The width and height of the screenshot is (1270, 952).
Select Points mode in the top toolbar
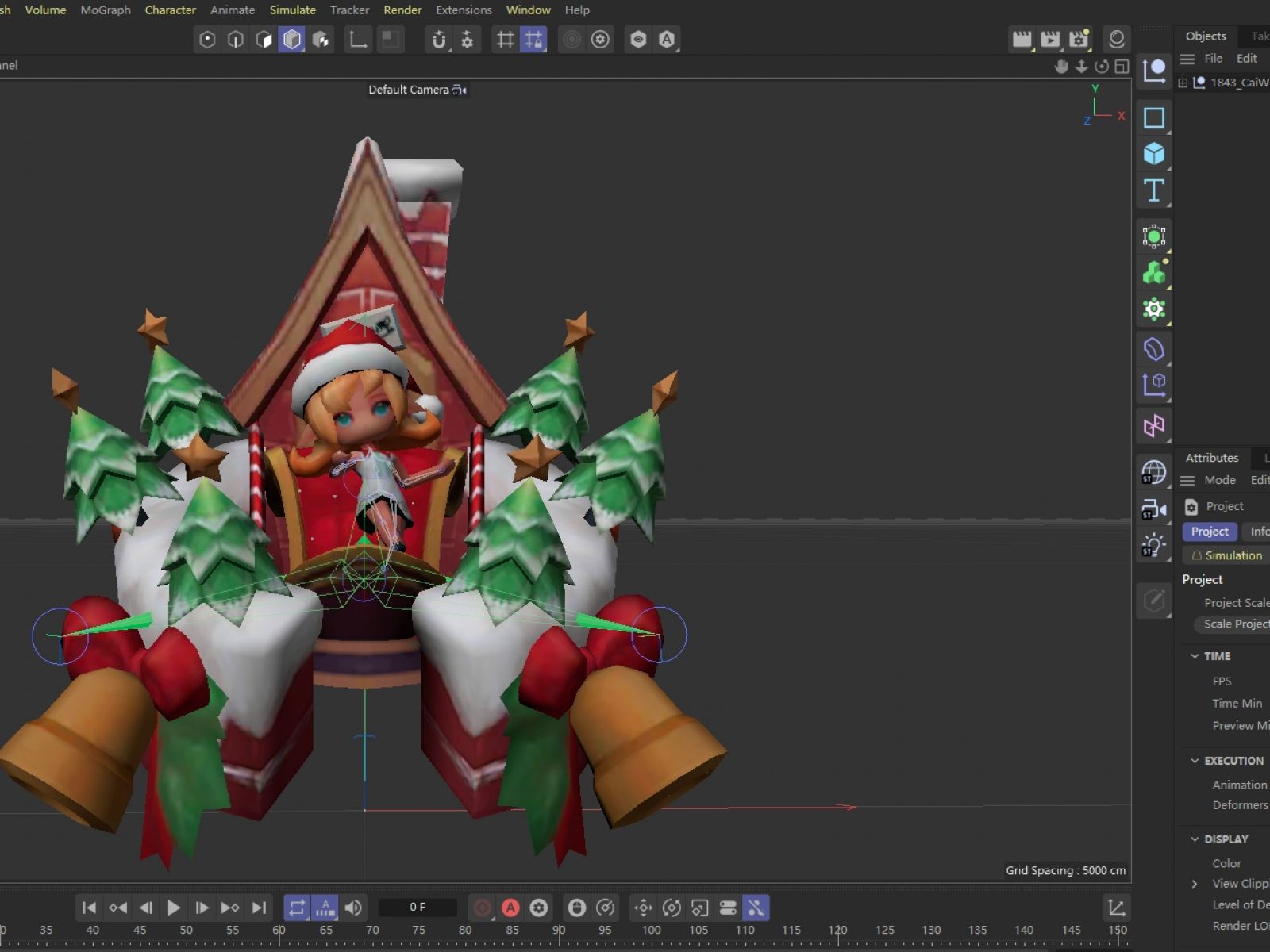(x=207, y=40)
